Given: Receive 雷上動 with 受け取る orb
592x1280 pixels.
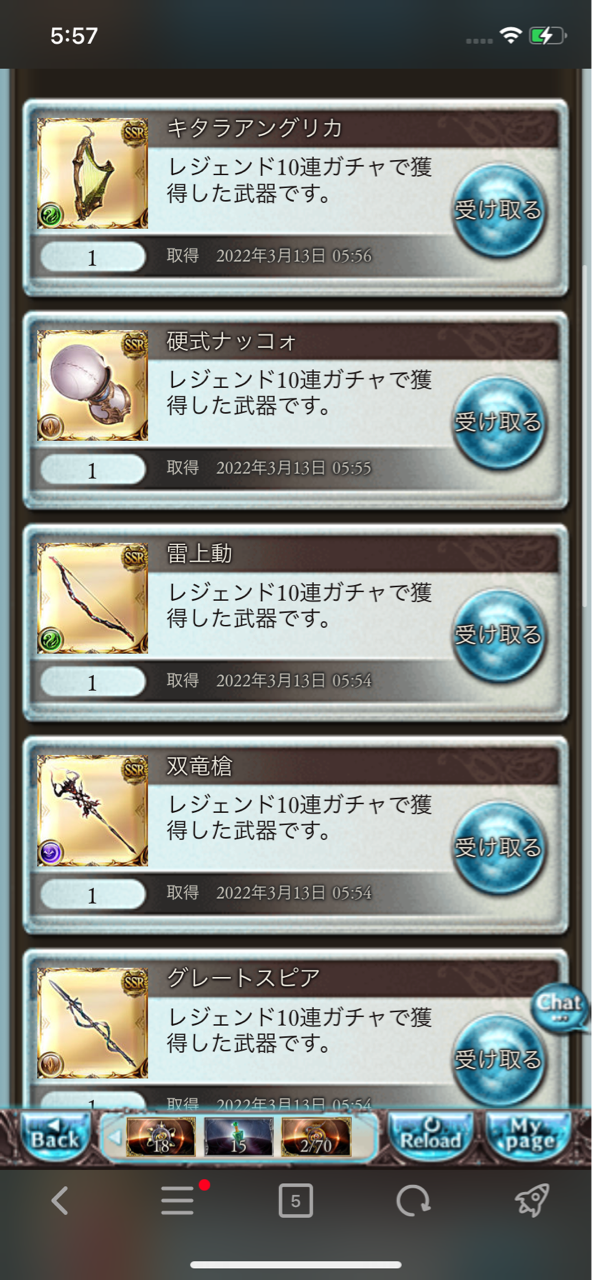Looking at the screenshot, I should pos(498,635).
